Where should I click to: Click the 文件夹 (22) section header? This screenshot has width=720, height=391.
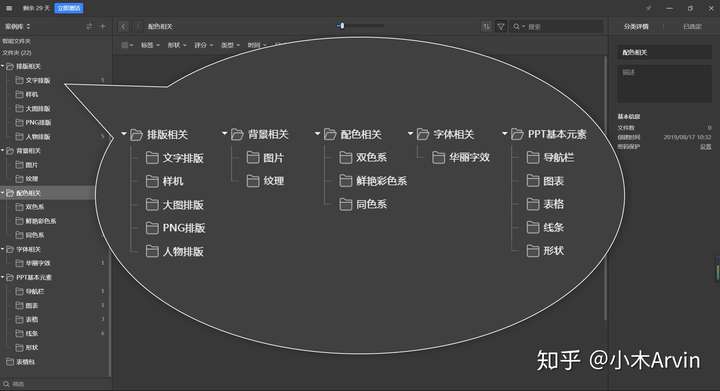coord(17,53)
